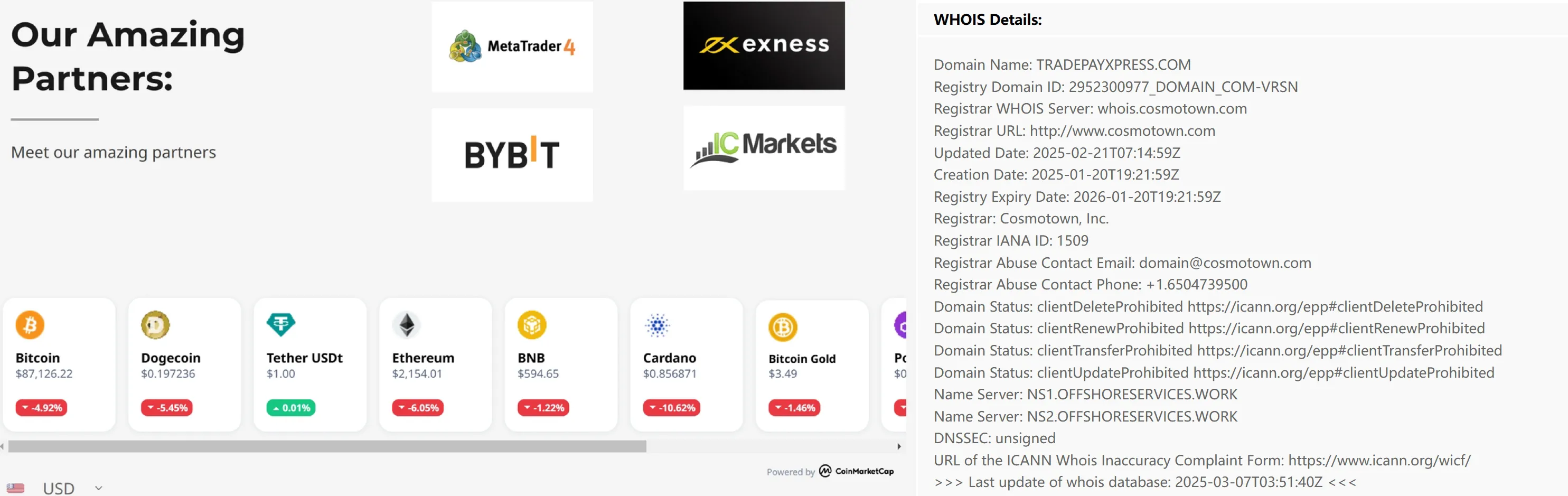Image resolution: width=1568 pixels, height=496 pixels.
Task: Click the BNB coin icon
Action: pos(532,325)
